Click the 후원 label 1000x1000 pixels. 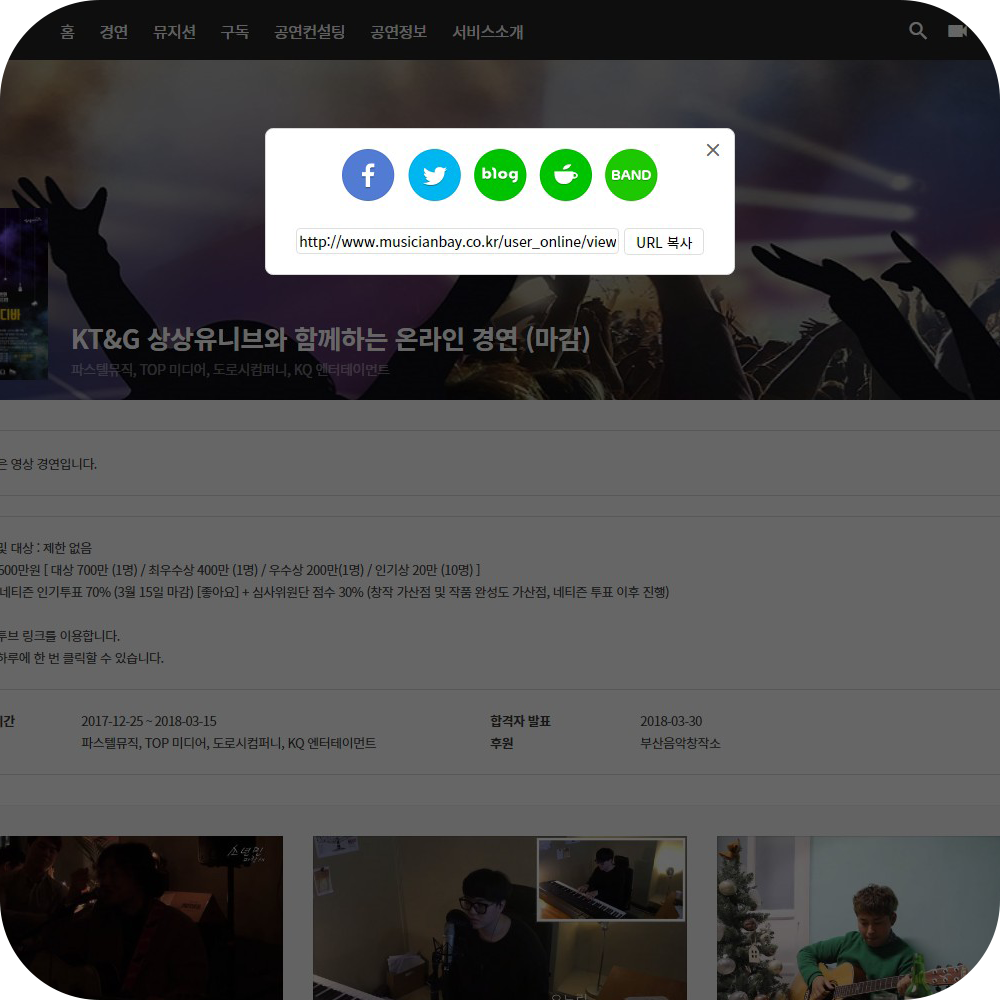click(x=502, y=743)
